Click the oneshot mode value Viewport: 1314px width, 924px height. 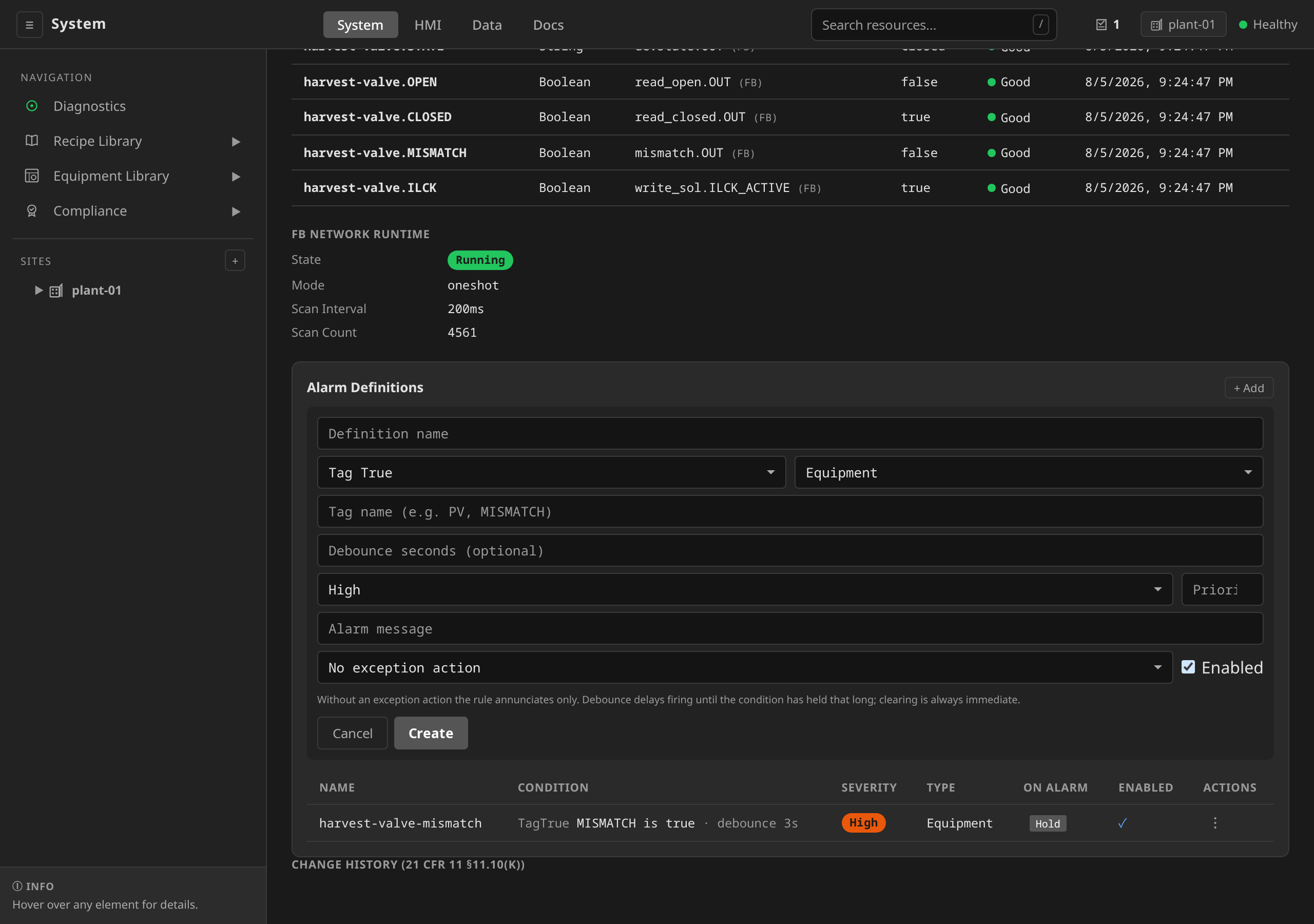[x=473, y=285]
